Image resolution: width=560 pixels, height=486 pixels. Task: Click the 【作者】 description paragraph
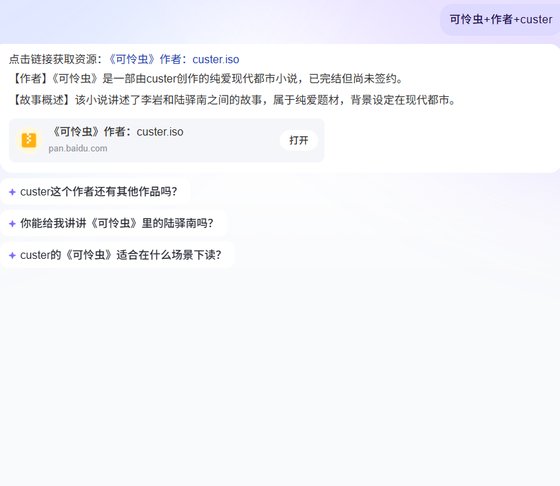coord(206,79)
